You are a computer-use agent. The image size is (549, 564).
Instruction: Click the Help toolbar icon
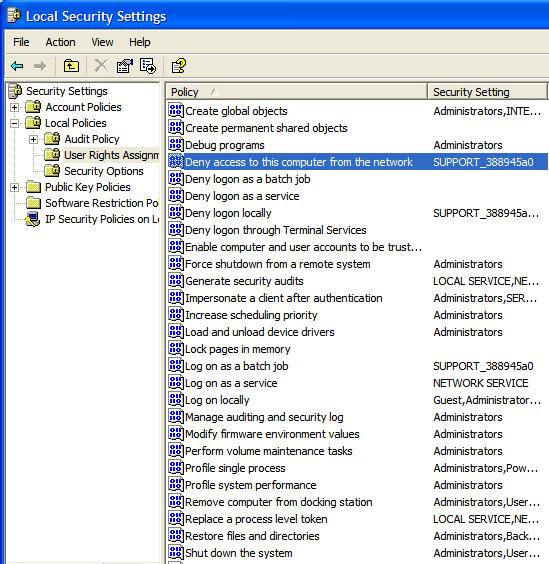(179, 66)
